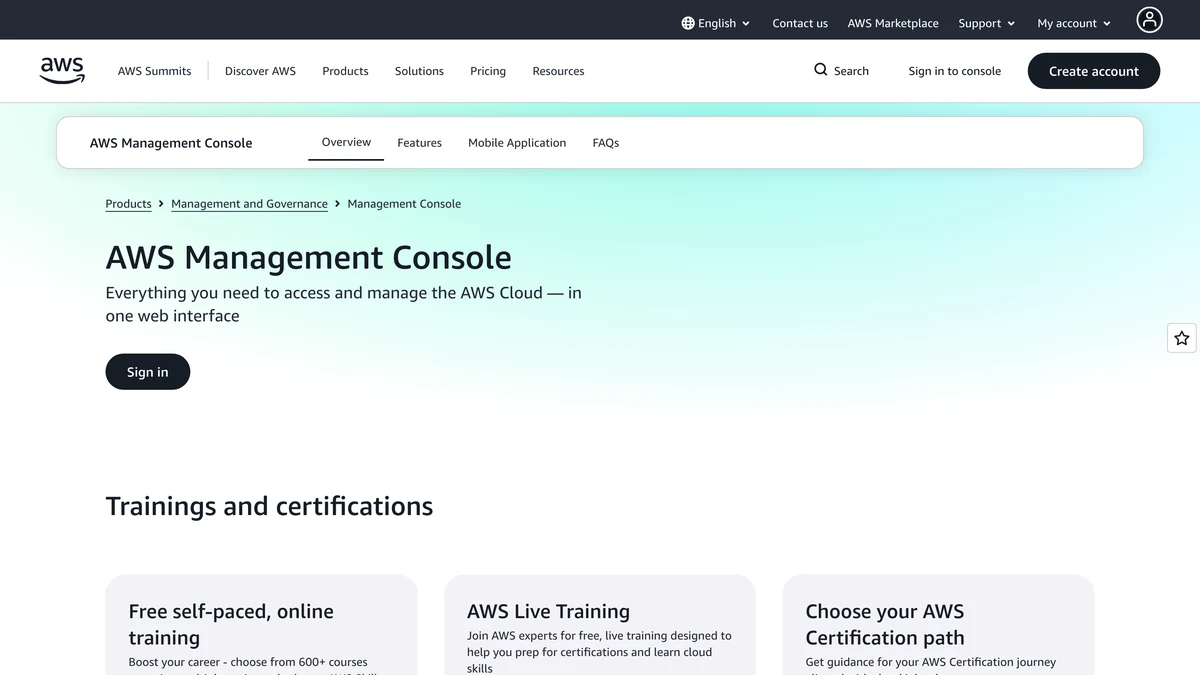The width and height of the screenshot is (1200, 675).
Task: Open the user profile avatar icon
Action: click(x=1149, y=19)
